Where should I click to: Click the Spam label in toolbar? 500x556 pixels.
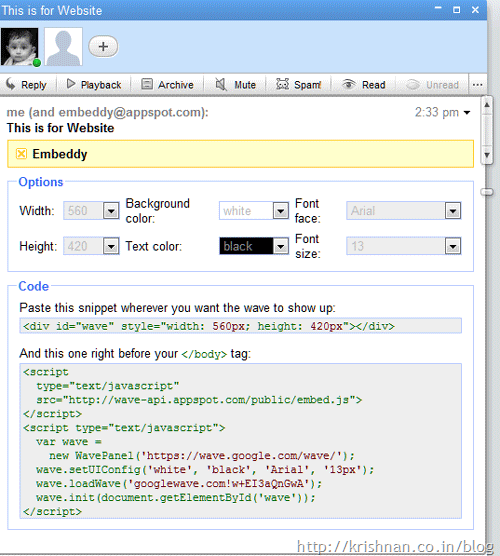(x=307, y=85)
